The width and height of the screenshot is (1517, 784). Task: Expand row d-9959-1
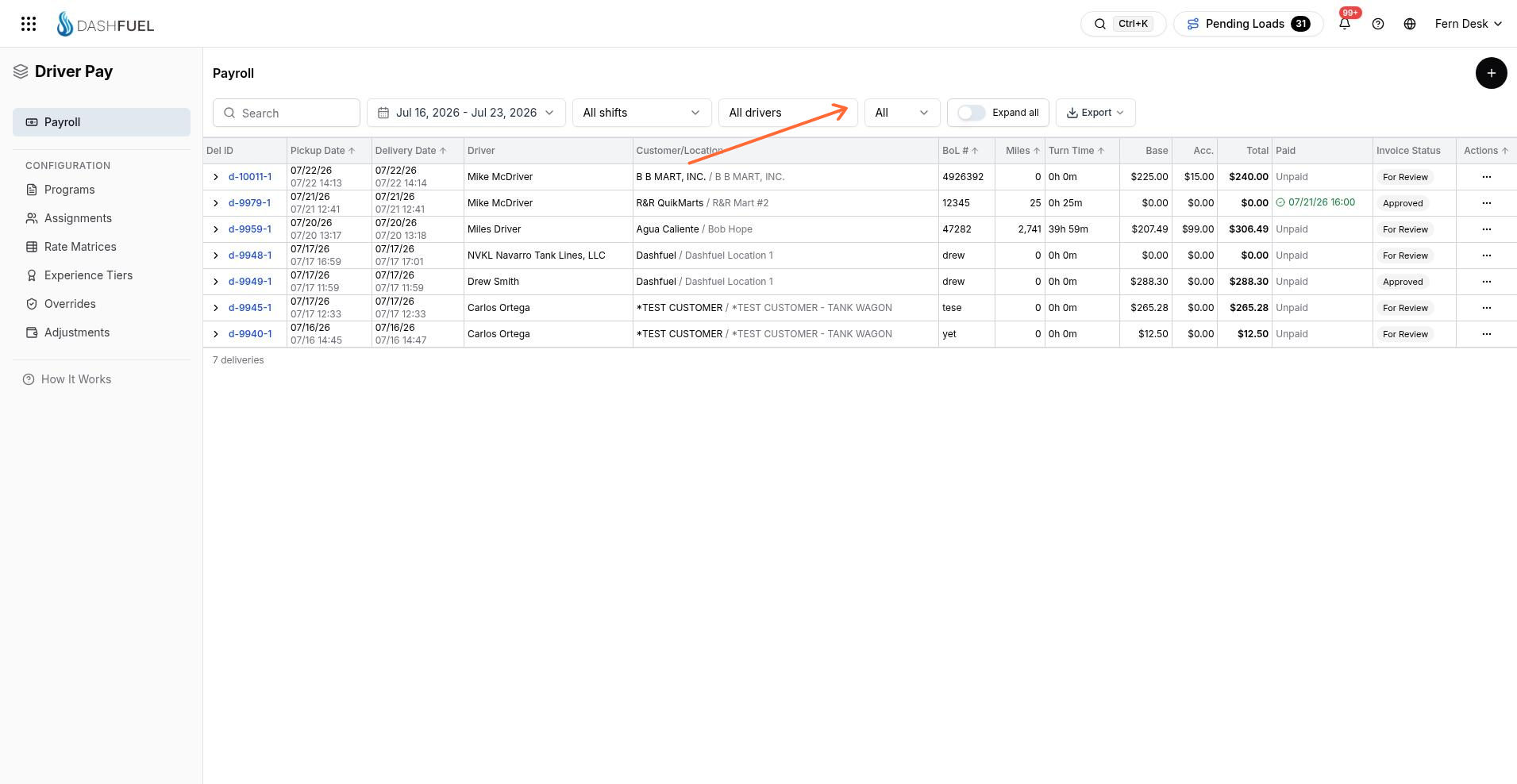coord(216,229)
